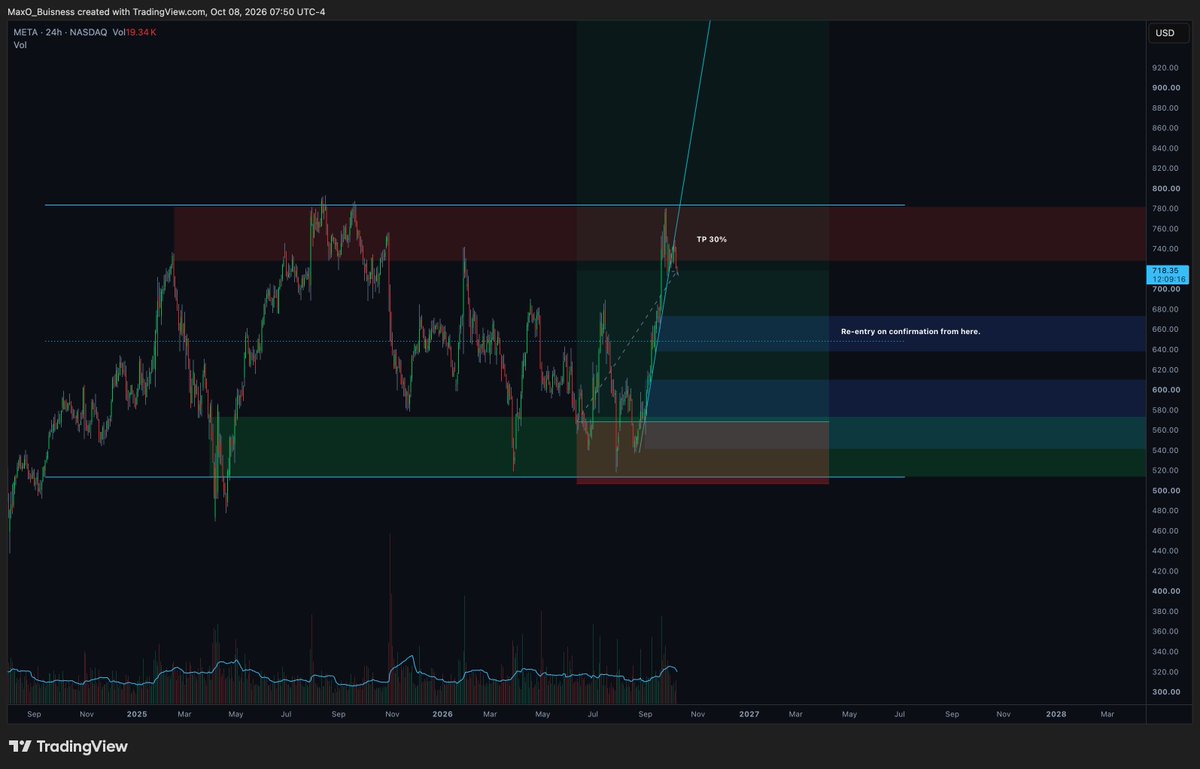1200x769 pixels.
Task: Click the 2028 label on the time axis
Action: click(1055, 715)
